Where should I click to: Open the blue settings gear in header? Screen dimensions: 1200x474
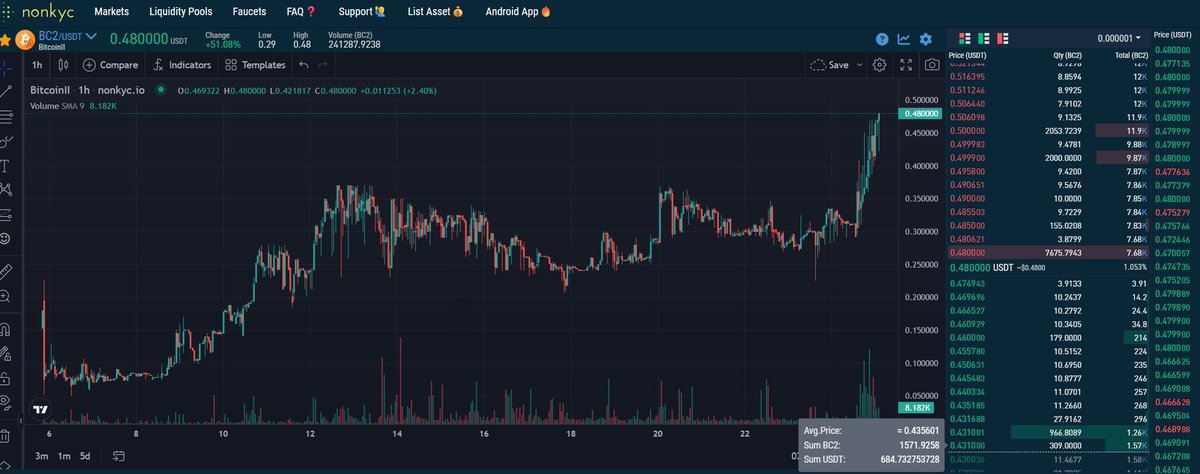926,40
